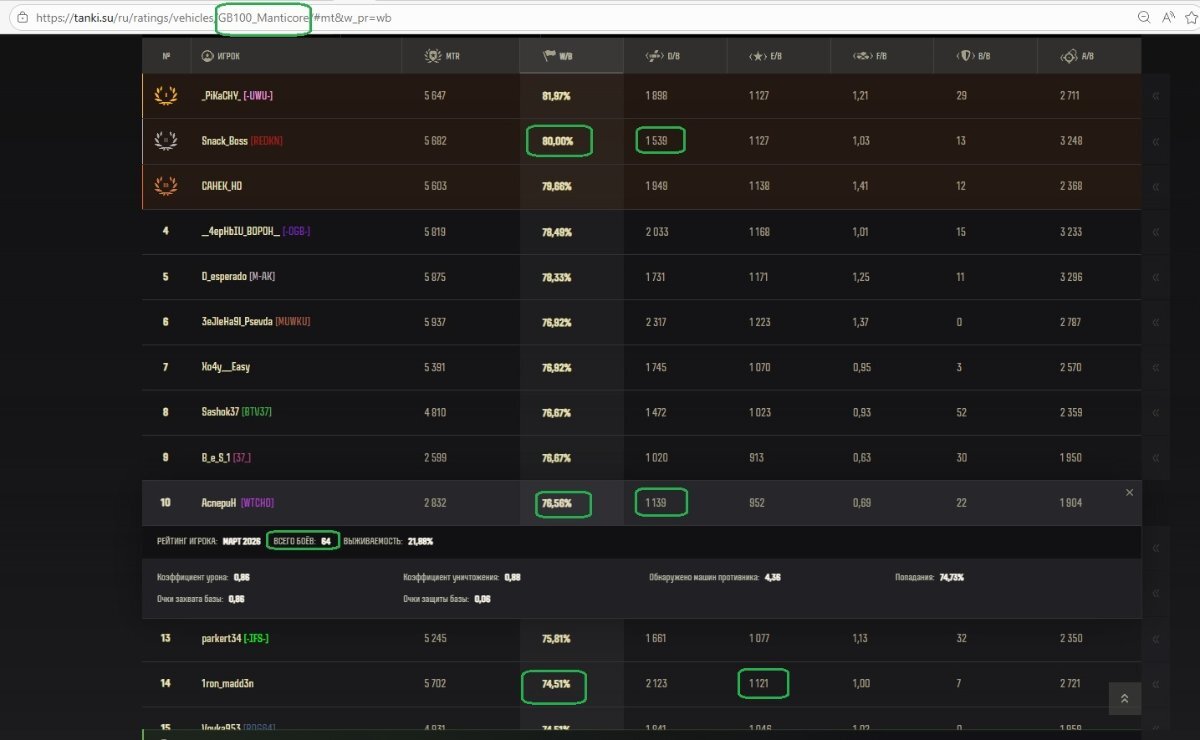Click gold laurel rank icon for _PiKaCHY_
1200x740 pixels.
coord(166,95)
